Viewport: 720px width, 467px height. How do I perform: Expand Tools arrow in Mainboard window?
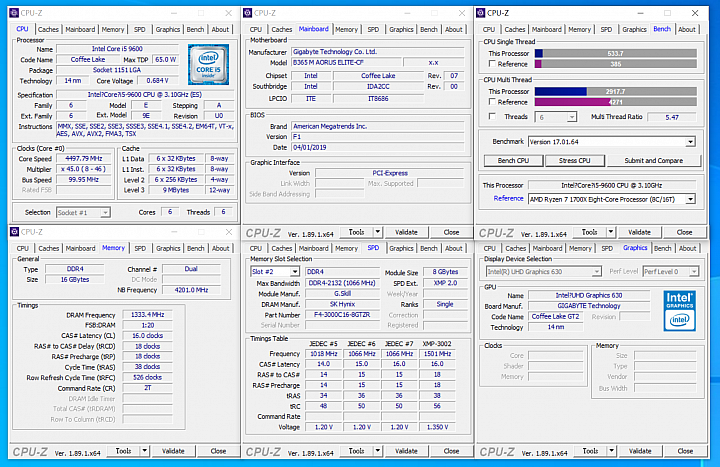point(377,232)
